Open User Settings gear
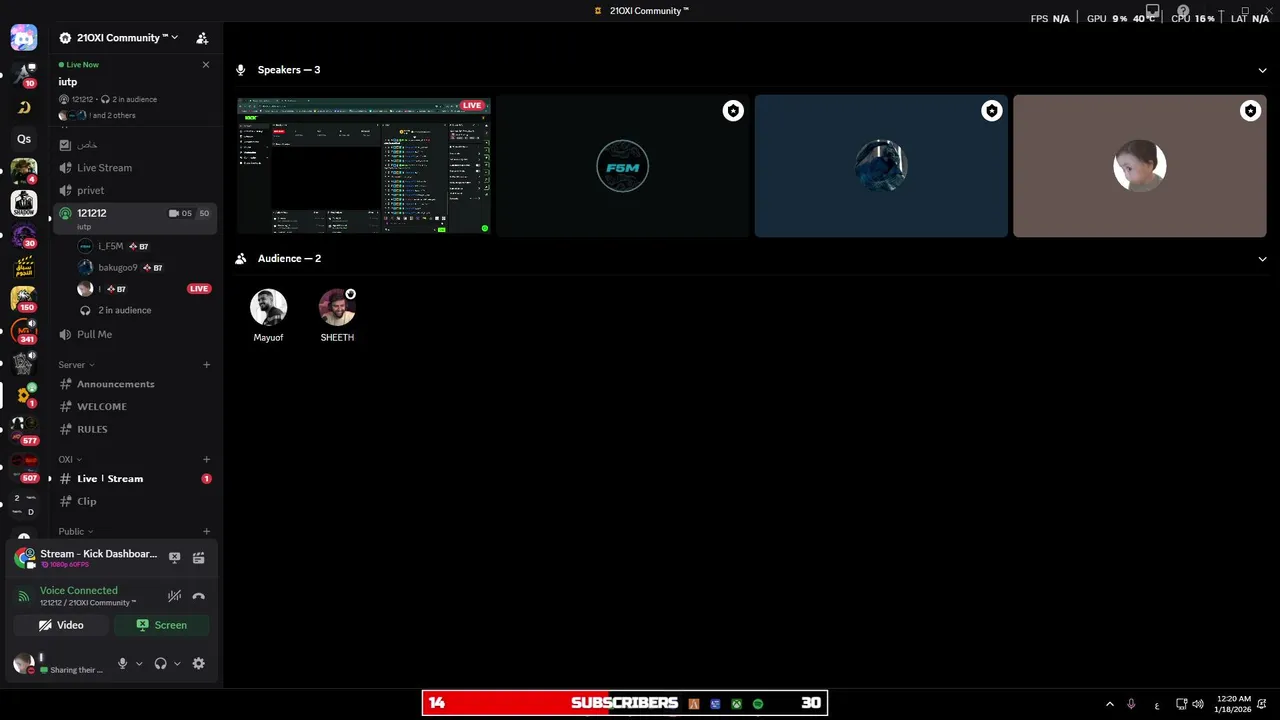1280x720 pixels. pyautogui.click(x=198, y=663)
